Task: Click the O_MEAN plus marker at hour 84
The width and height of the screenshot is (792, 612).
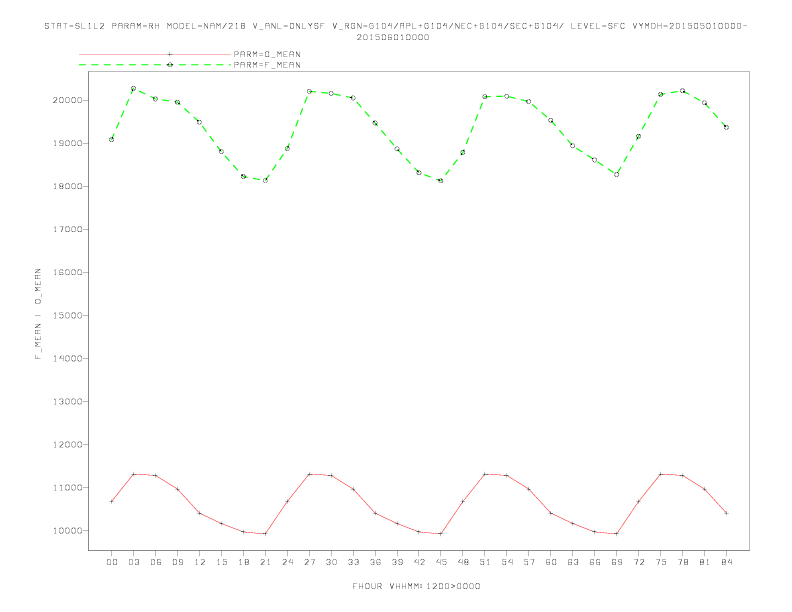Action: pos(726,513)
